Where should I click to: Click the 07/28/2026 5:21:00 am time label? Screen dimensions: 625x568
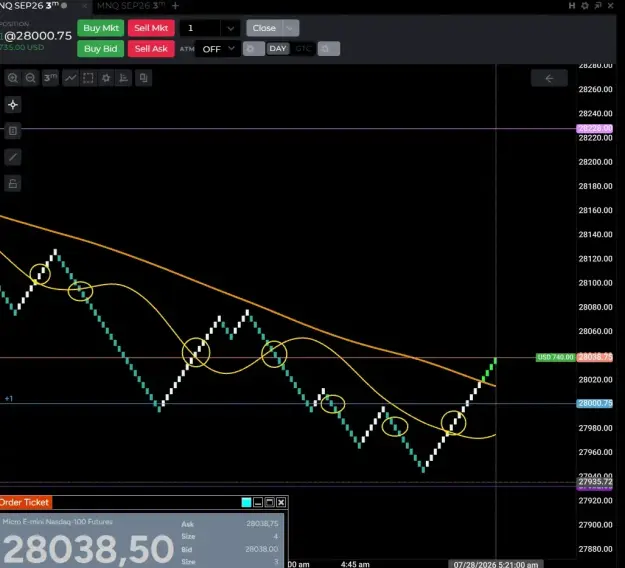point(495,564)
